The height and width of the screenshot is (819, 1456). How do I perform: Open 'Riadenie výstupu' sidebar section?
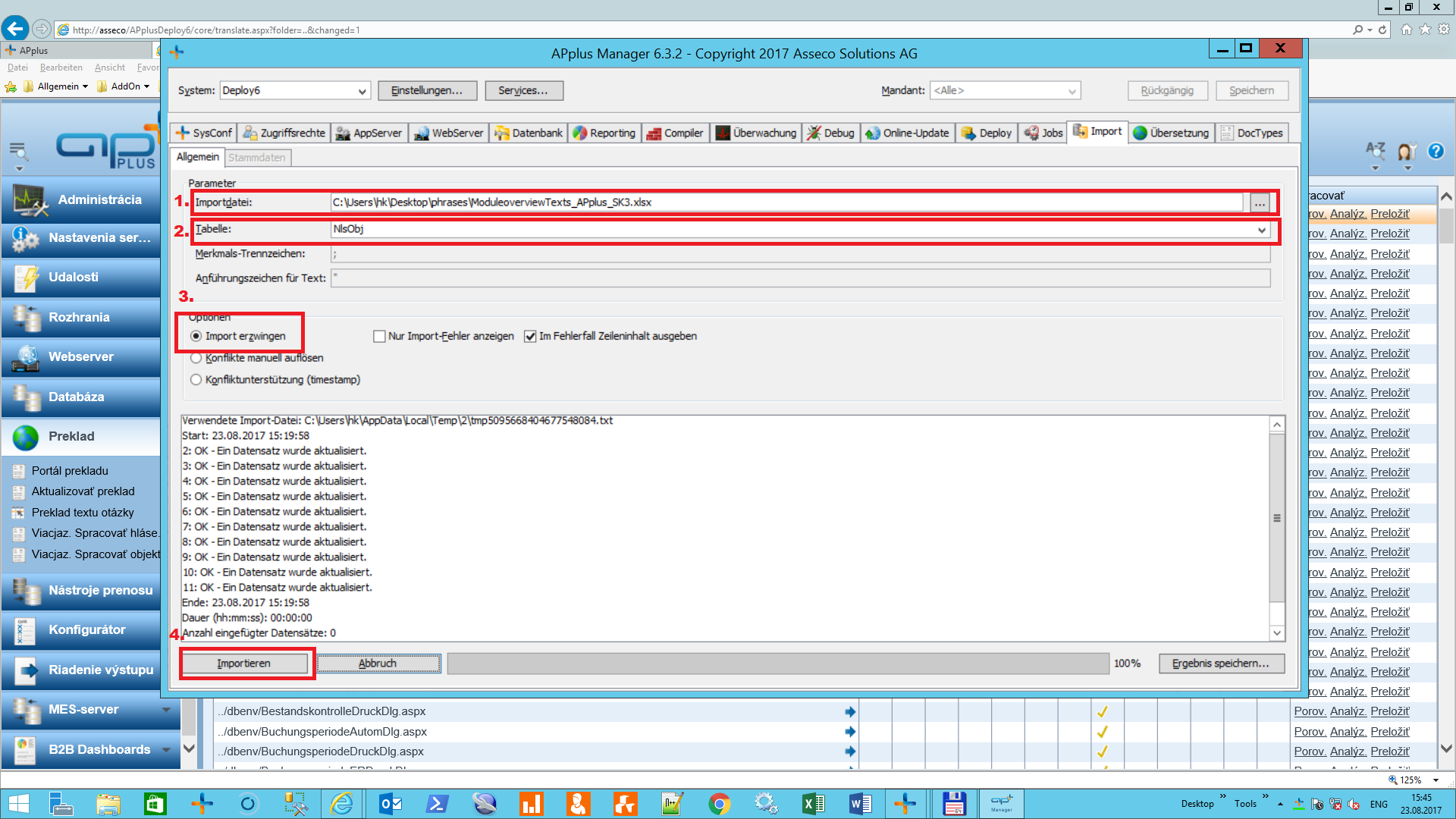(x=80, y=670)
